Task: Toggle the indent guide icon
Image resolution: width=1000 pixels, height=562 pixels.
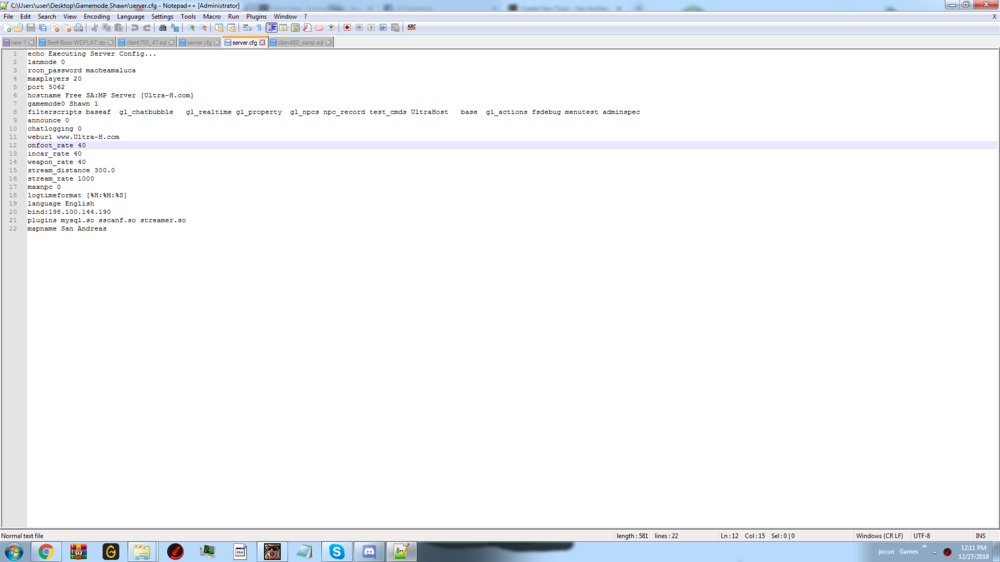Action: [272, 28]
